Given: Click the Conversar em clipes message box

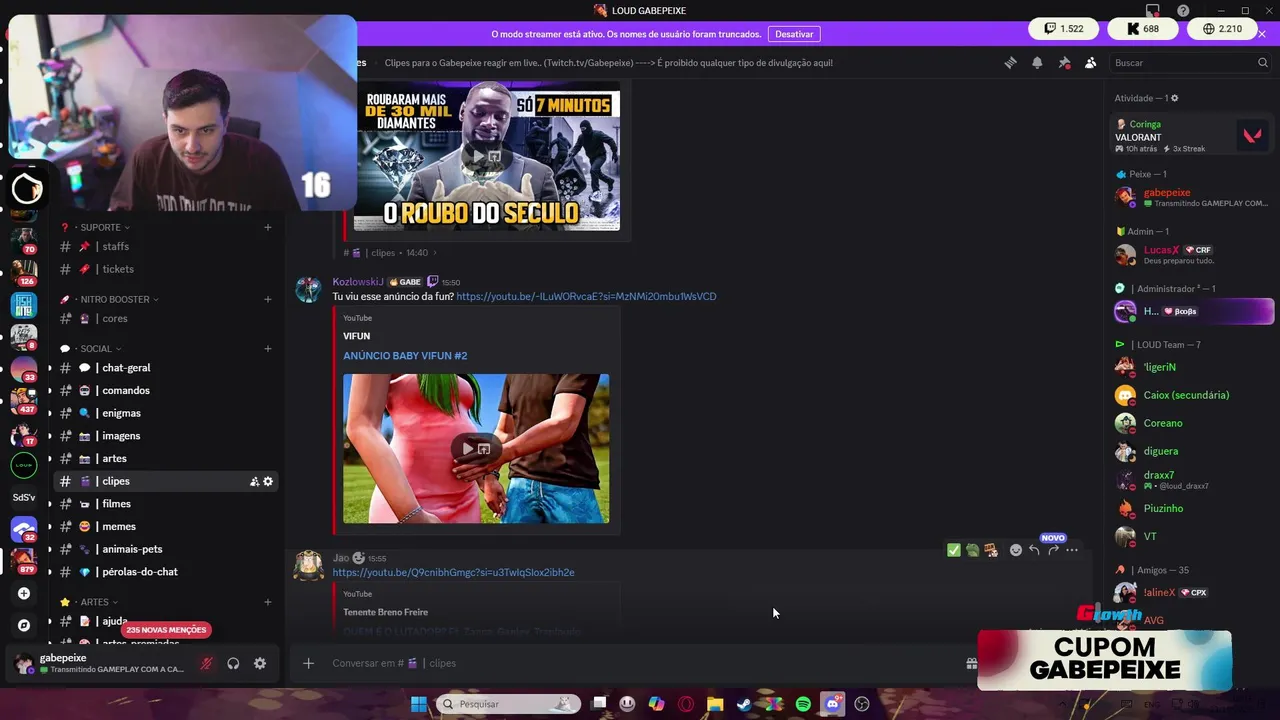Looking at the screenshot, I should click(640, 663).
